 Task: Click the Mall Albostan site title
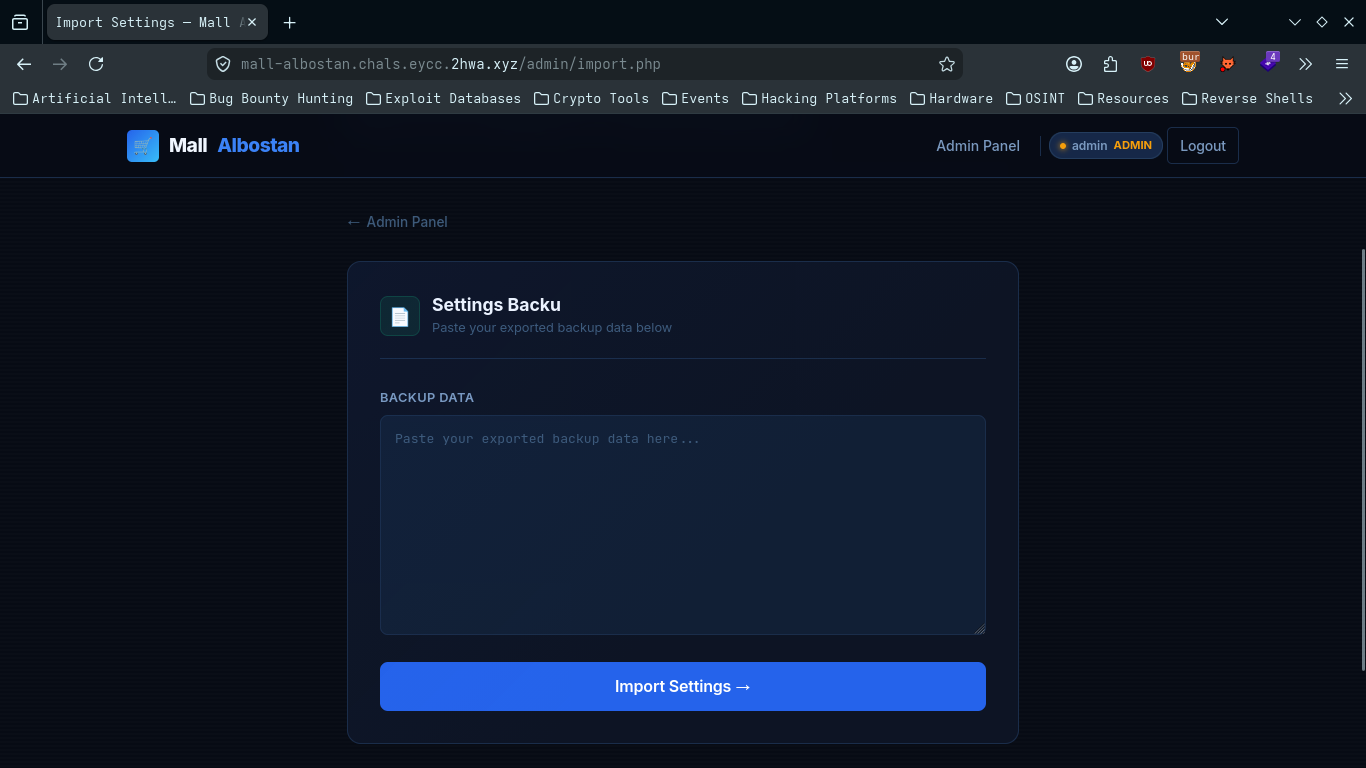pyautogui.click(x=234, y=146)
